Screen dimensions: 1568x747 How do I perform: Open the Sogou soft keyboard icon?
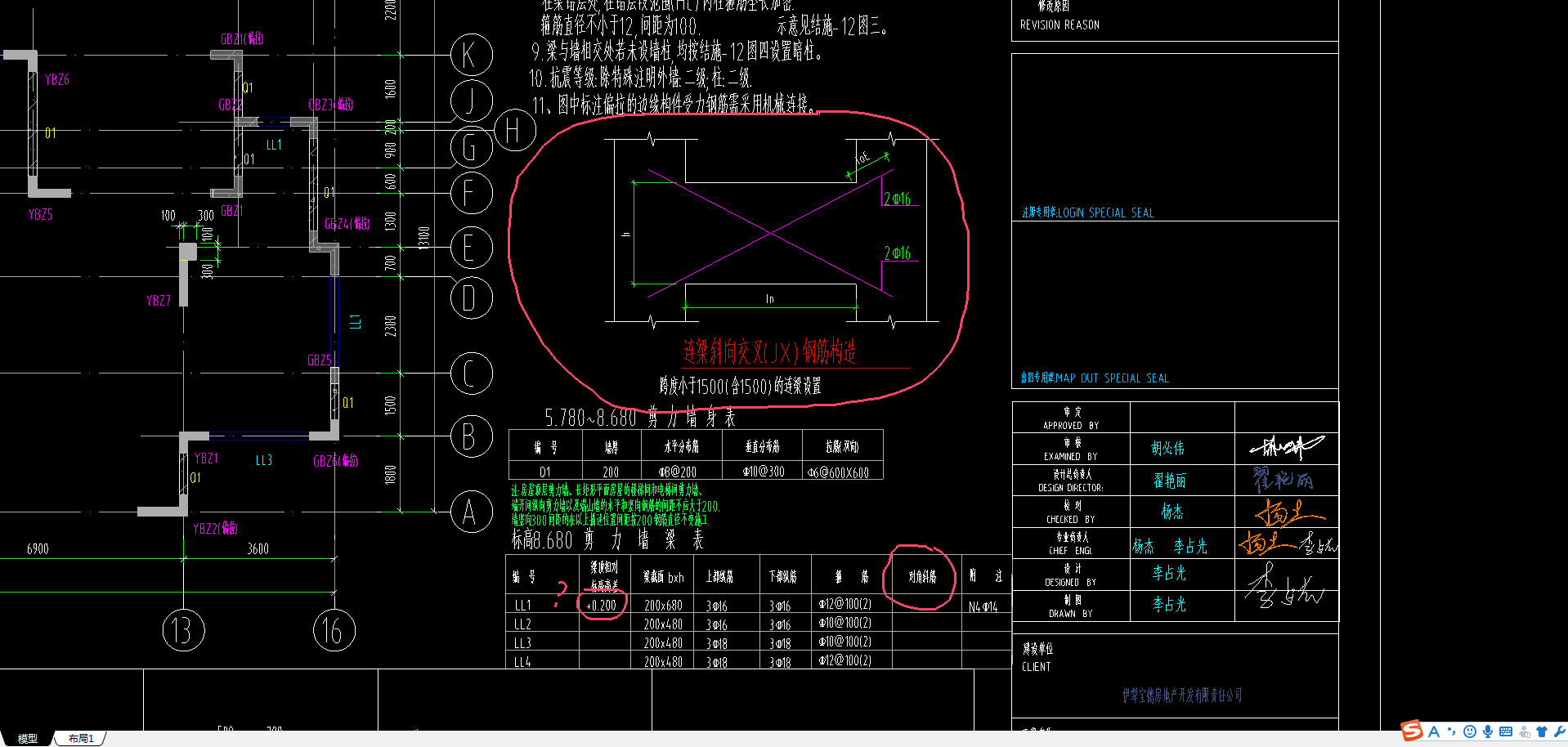click(x=1506, y=731)
